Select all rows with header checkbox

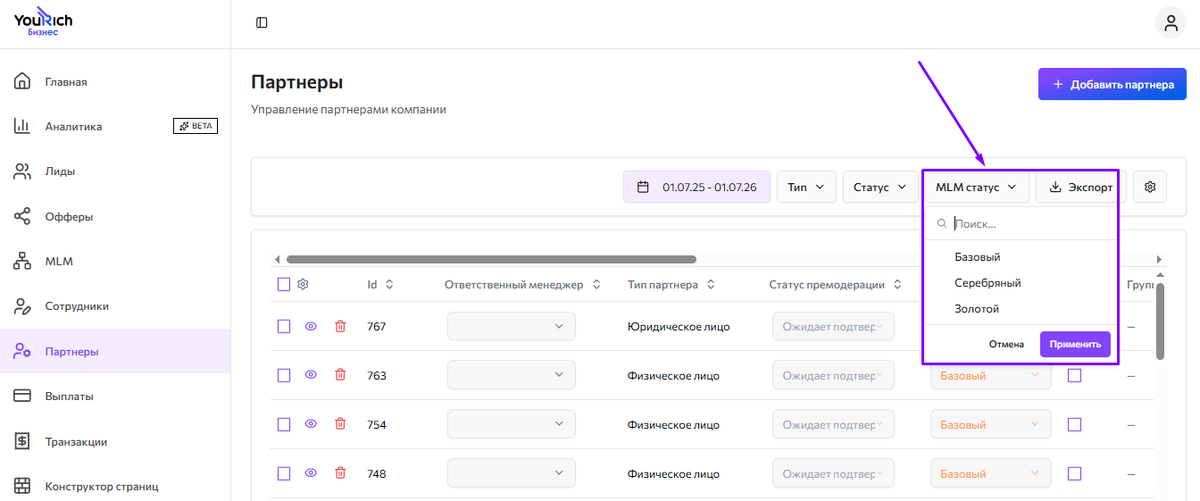tap(284, 284)
